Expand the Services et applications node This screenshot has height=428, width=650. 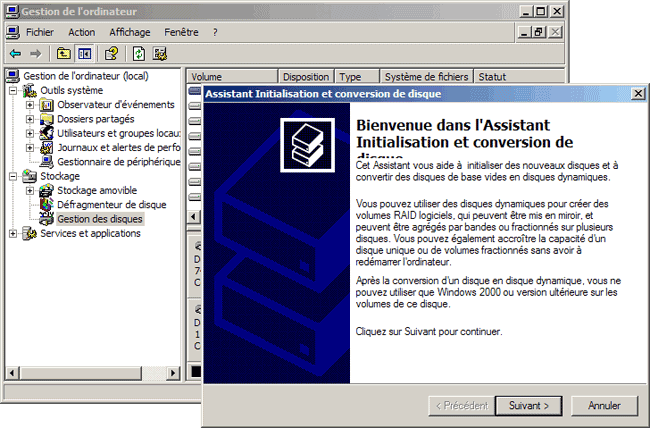point(13,233)
